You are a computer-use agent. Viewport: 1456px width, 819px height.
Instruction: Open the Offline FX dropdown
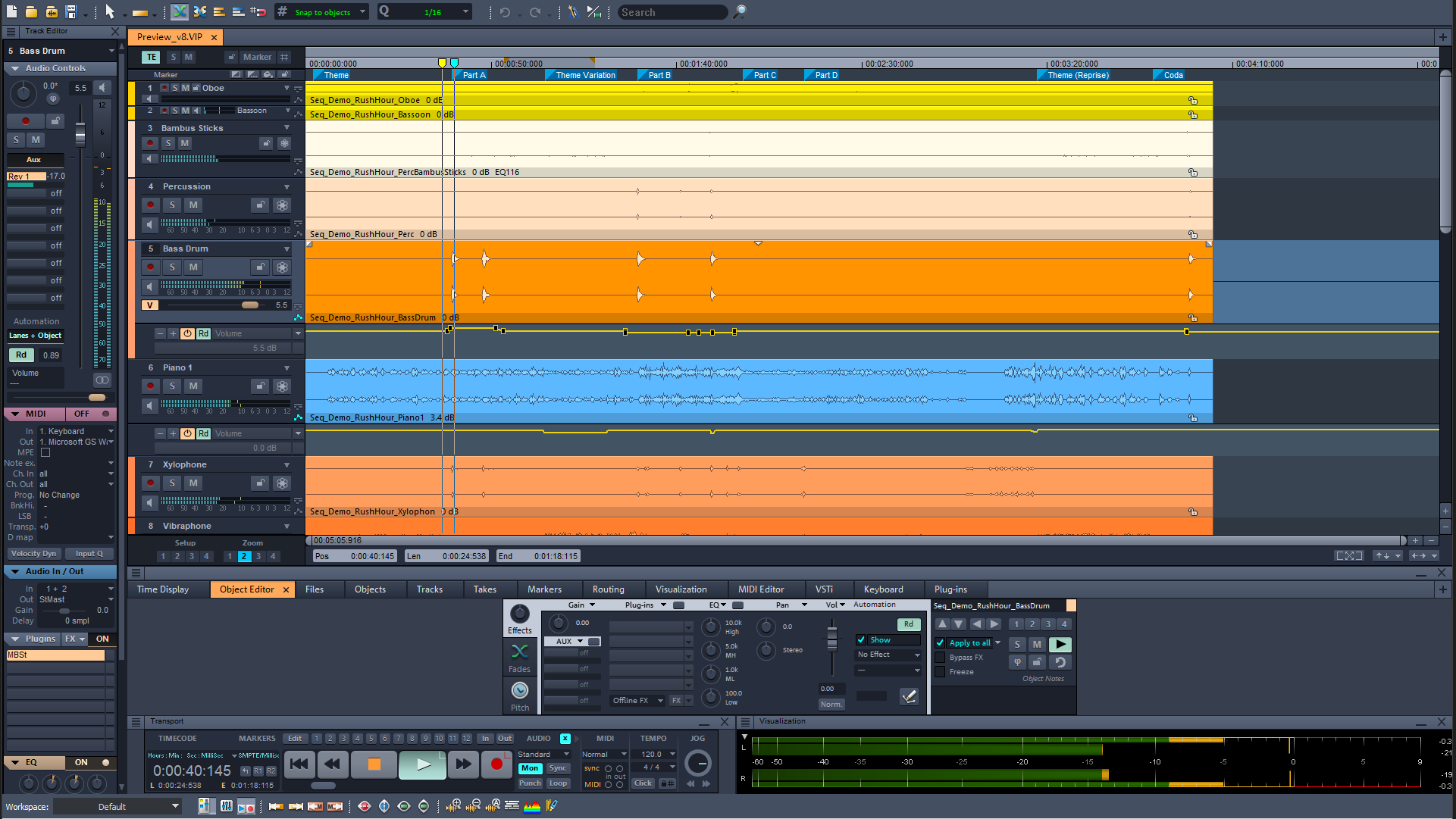tap(637, 701)
